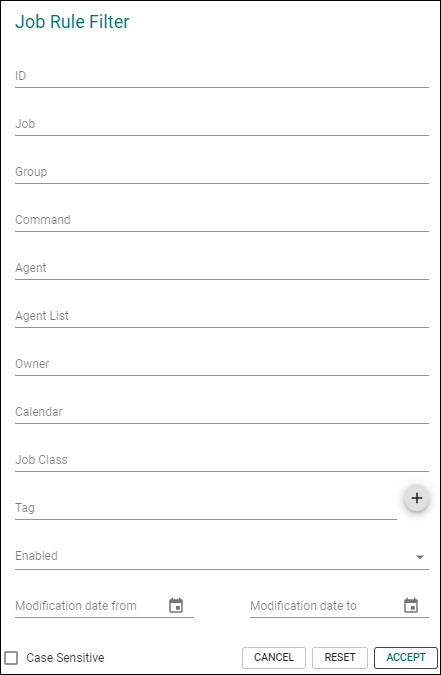Expand the Enabled dropdown arrow
This screenshot has height=675, width=441.
(x=420, y=557)
